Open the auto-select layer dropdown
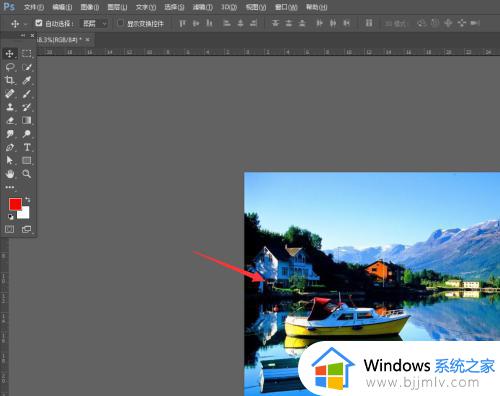500x396 pixels. tap(93, 23)
